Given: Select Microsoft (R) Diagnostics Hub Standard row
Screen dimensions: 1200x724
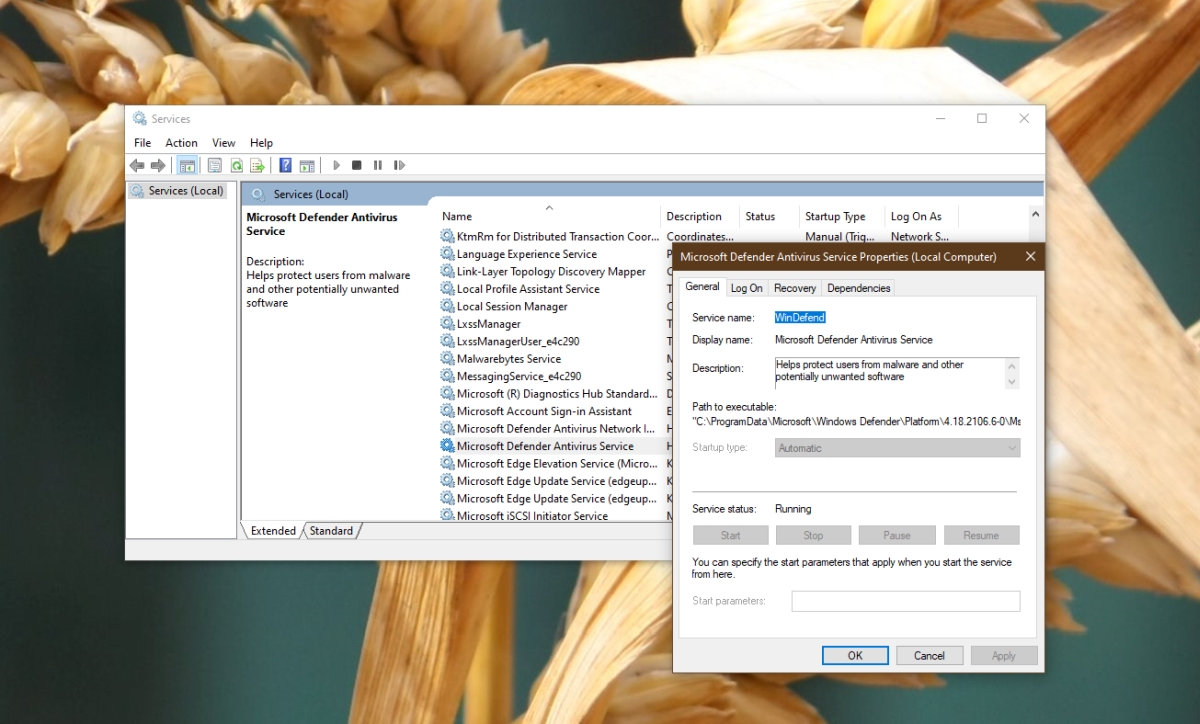Looking at the screenshot, I should (x=555, y=394).
